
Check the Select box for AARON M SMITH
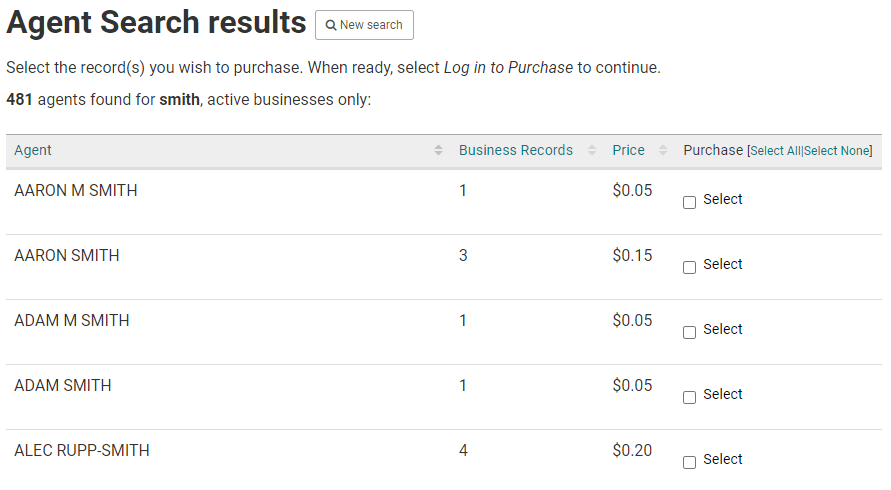click(689, 202)
